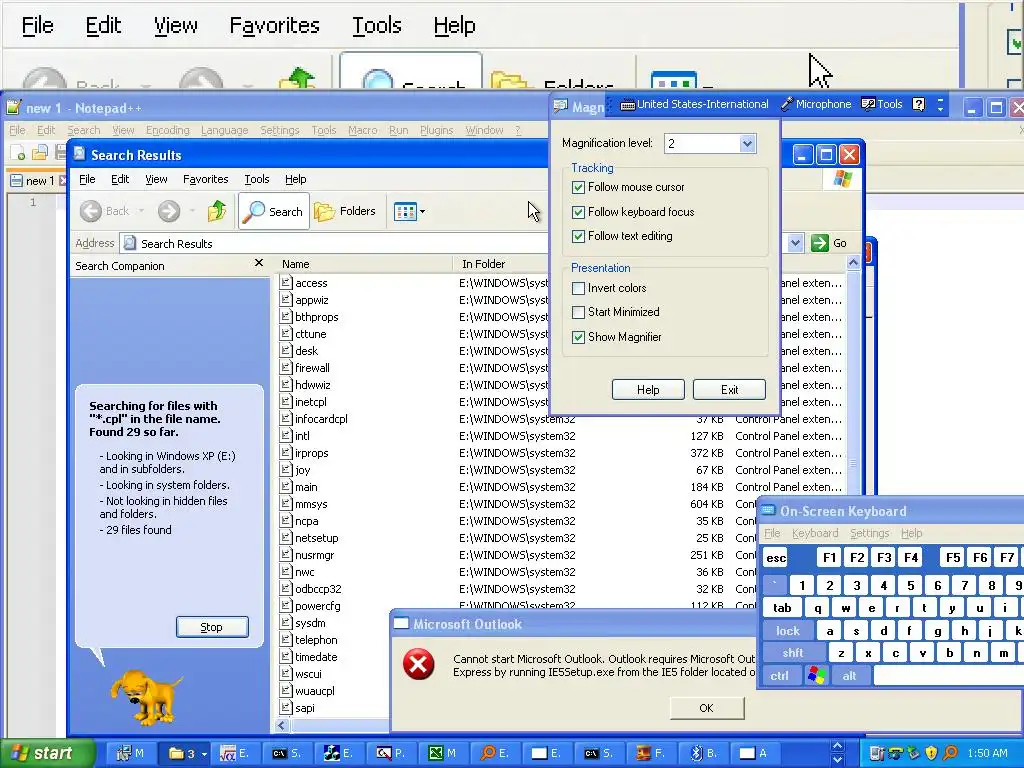Click Help button in Magnifier Settings
Viewport: 1024px width, 768px height.
click(x=648, y=390)
